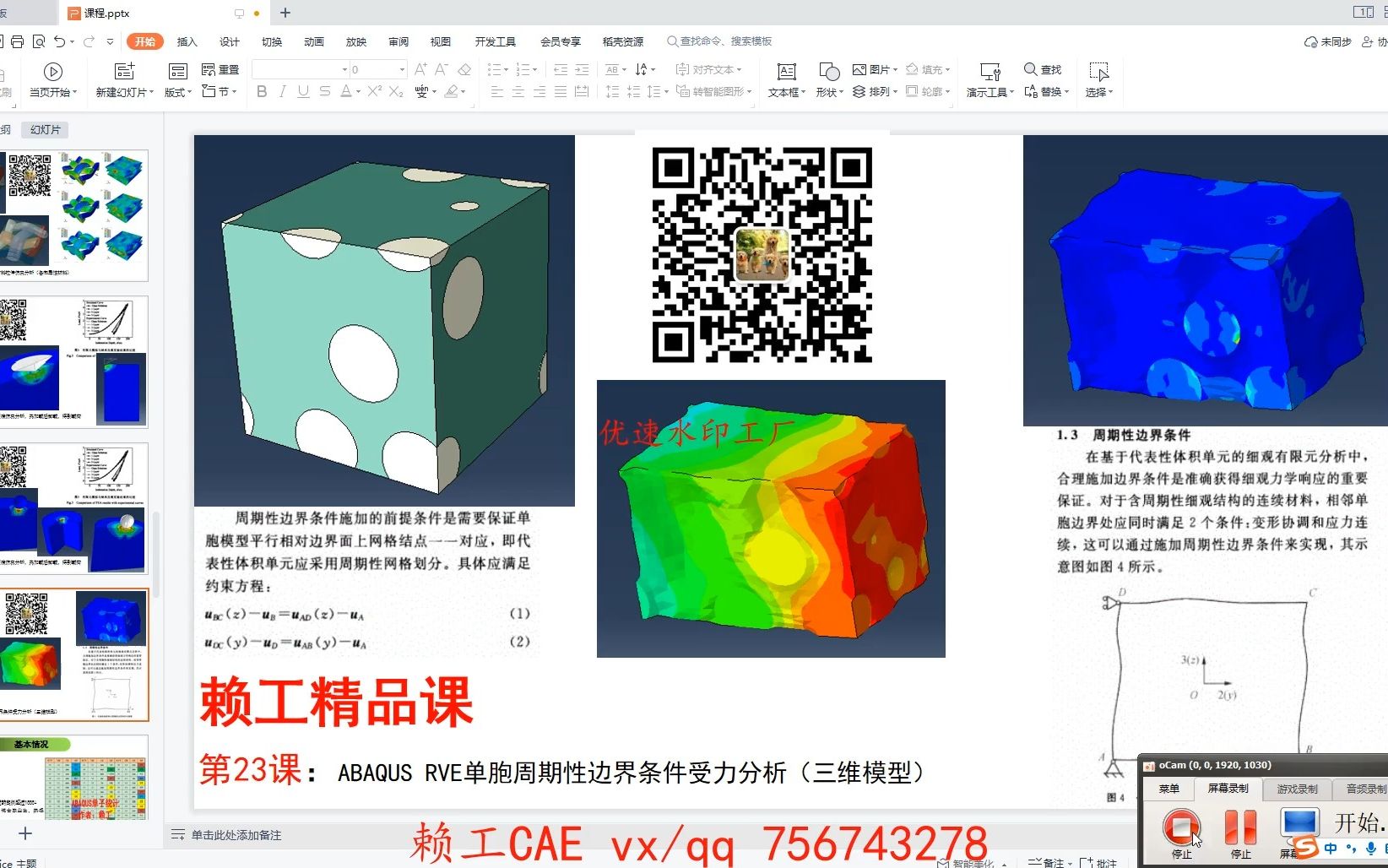The height and width of the screenshot is (868, 1388).
Task: Align text right
Action: tap(539, 91)
